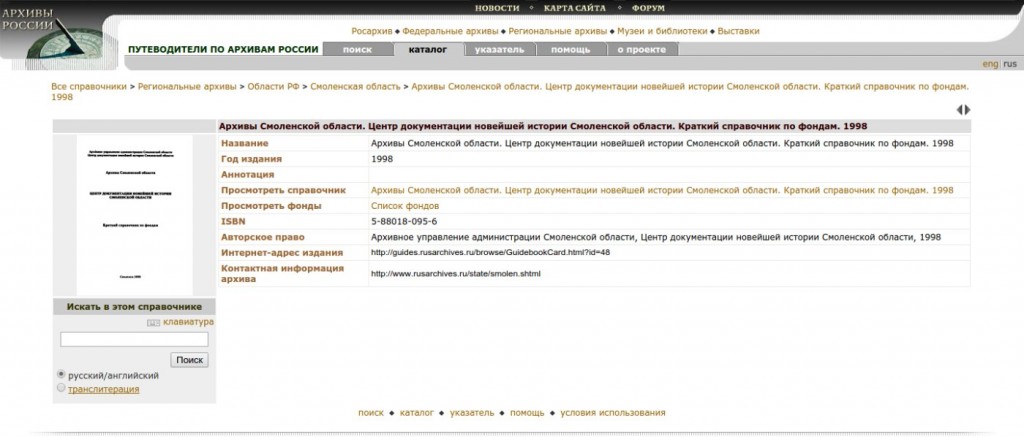Click the guides.rusarchives.ru GuidebookCard URL text
1024x437 pixels.
(x=490, y=252)
